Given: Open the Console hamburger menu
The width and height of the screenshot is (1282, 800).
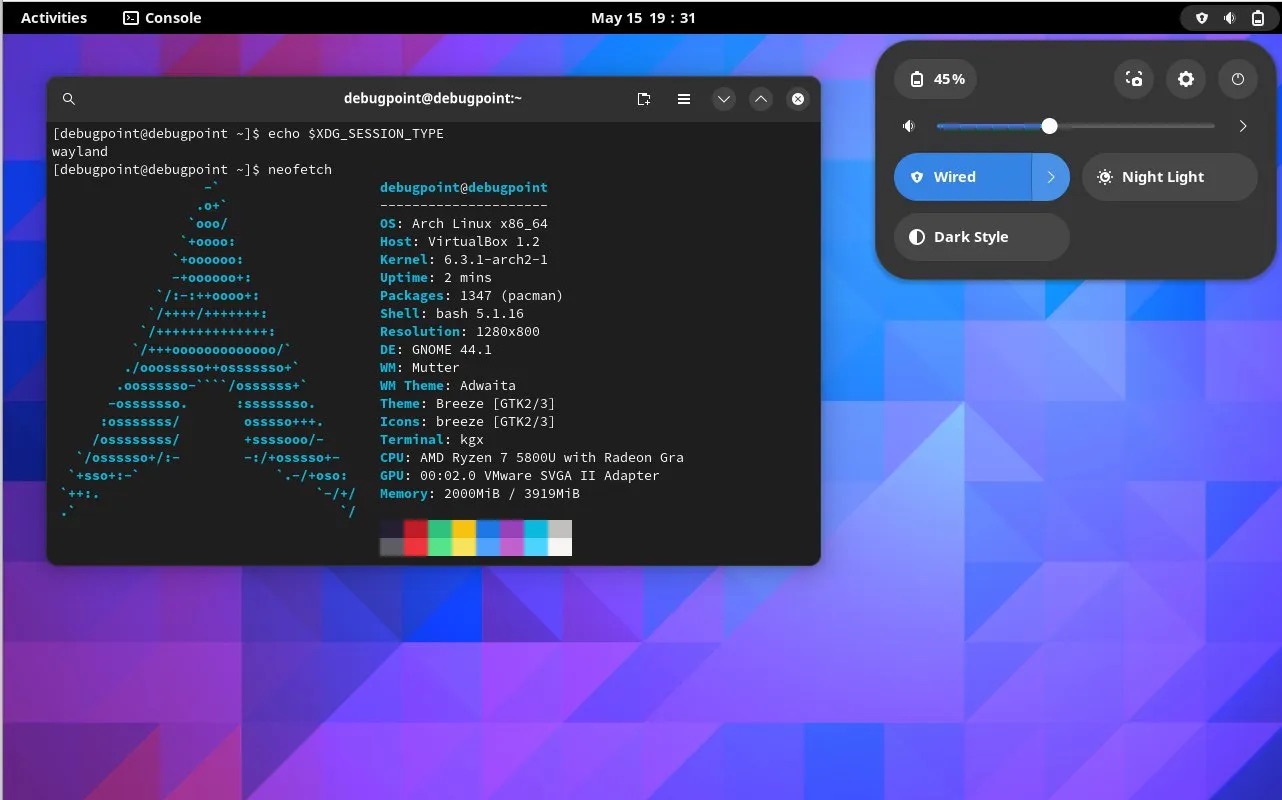Looking at the screenshot, I should [684, 98].
